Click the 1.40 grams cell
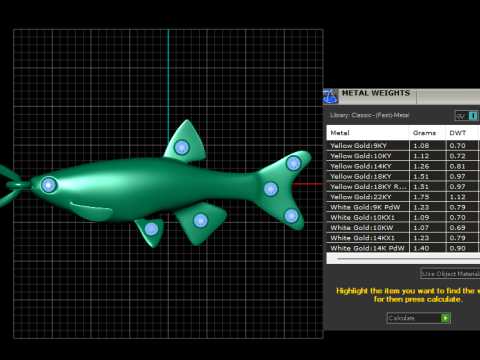 (x=427, y=248)
